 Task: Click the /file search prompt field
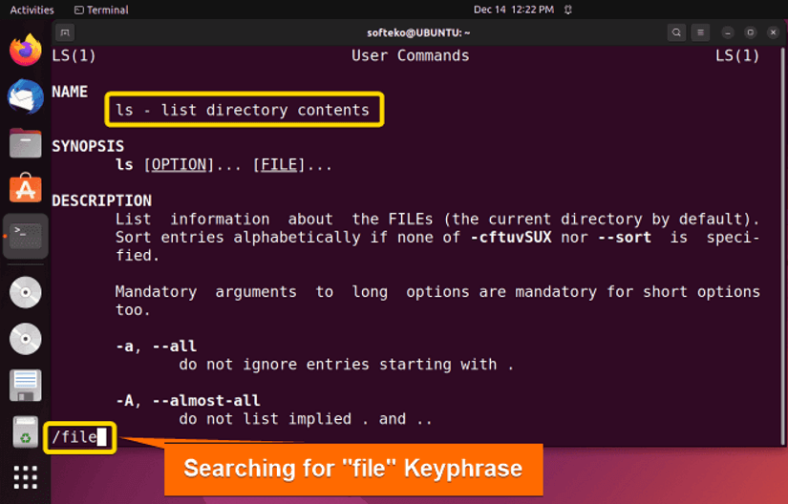point(80,437)
